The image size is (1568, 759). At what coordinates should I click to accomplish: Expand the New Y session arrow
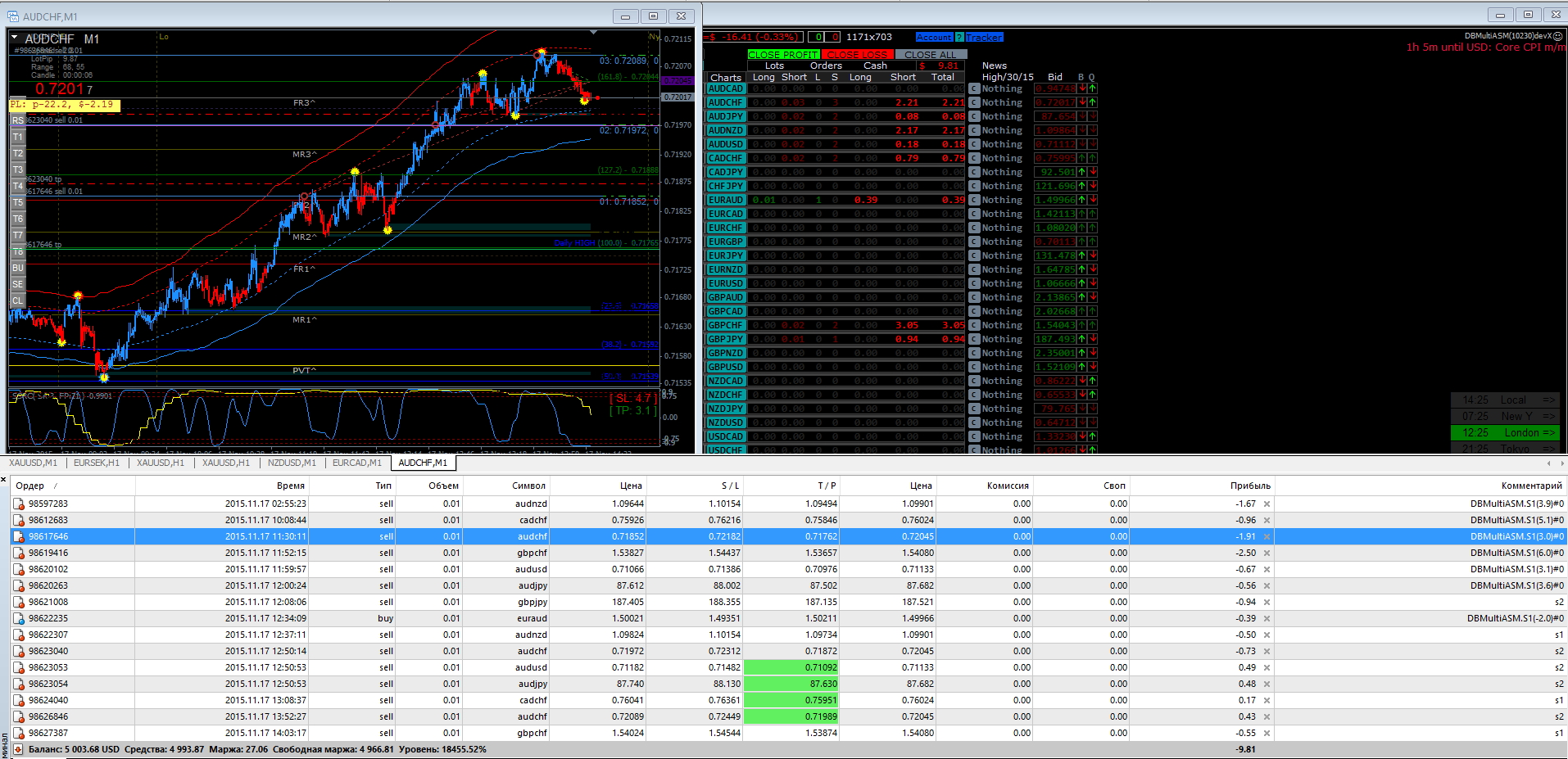[1548, 416]
